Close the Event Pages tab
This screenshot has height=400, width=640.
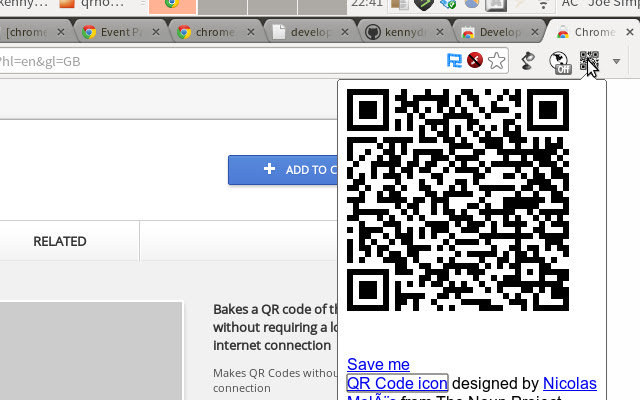[156, 32]
